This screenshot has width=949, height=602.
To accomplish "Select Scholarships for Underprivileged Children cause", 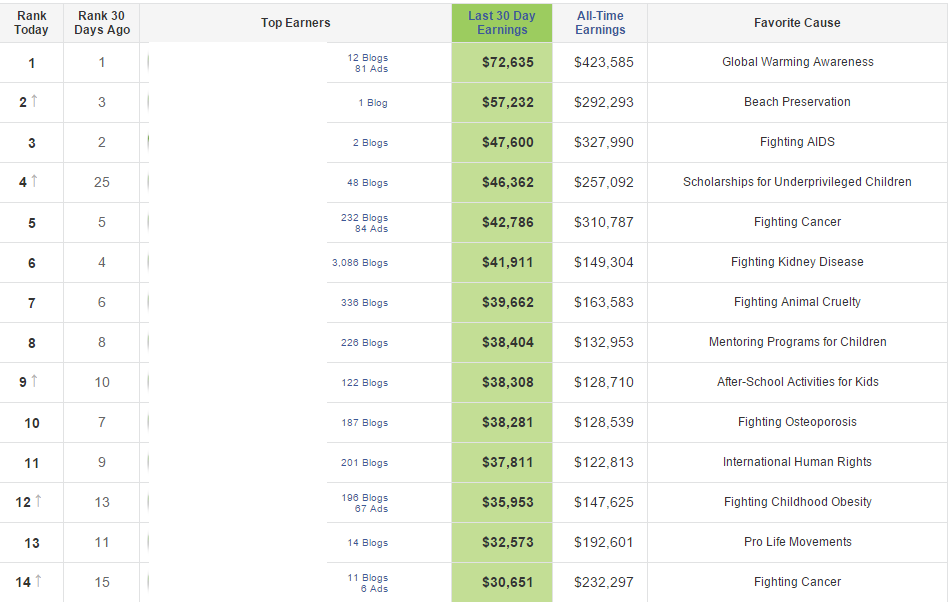I will [797, 182].
